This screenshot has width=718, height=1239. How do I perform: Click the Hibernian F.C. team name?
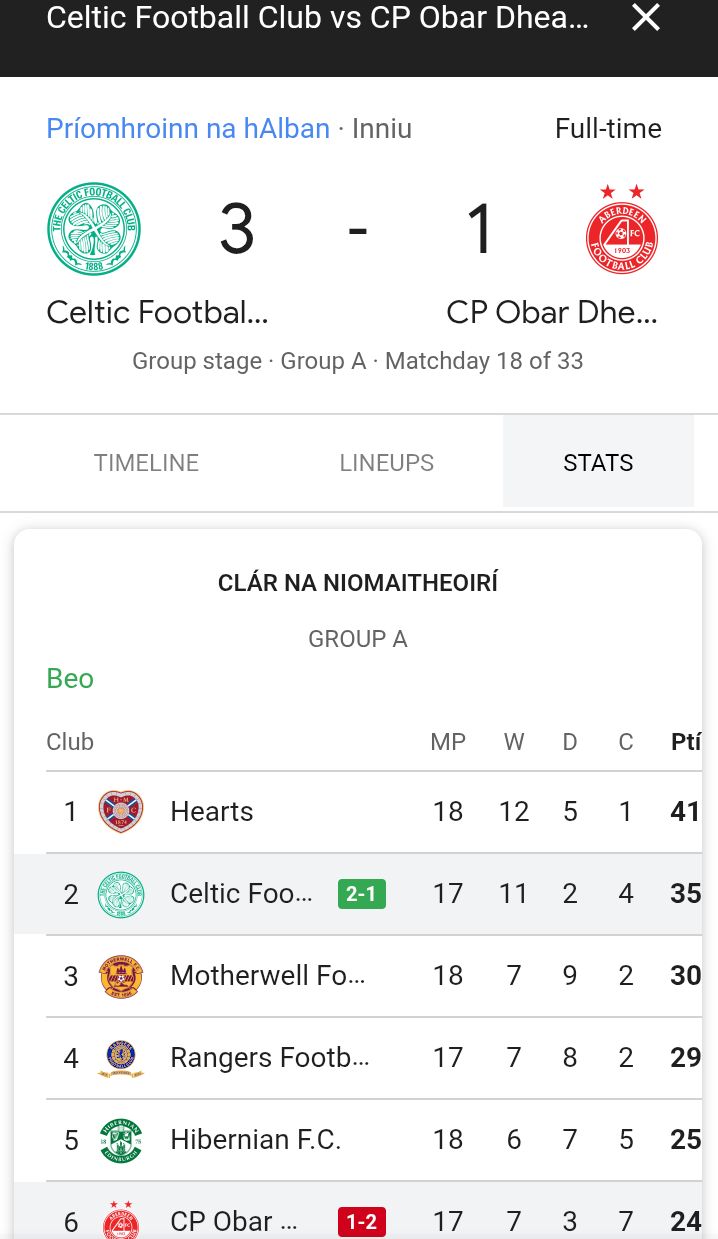click(256, 1139)
